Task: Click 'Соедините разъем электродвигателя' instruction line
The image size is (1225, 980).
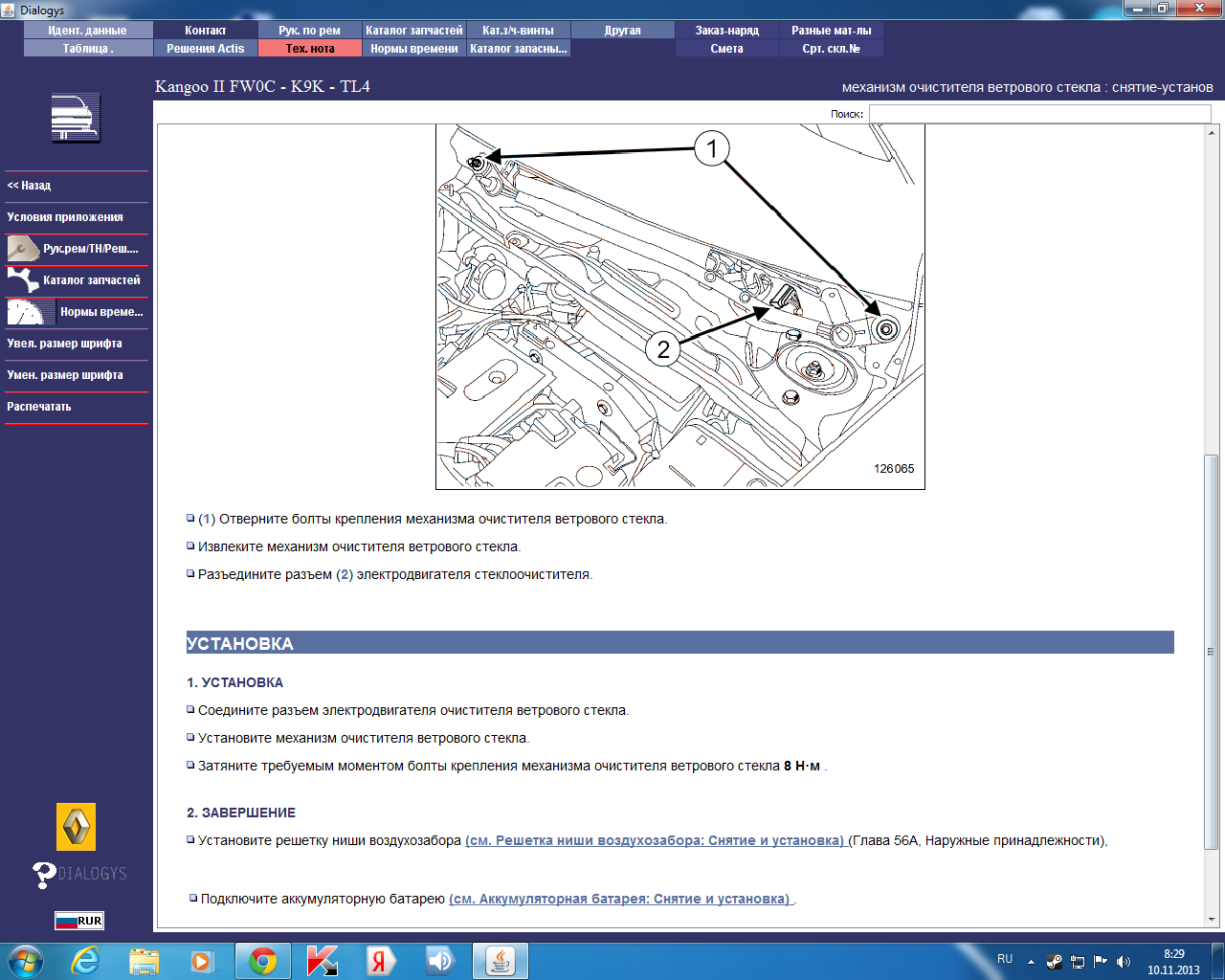Action: (x=413, y=711)
